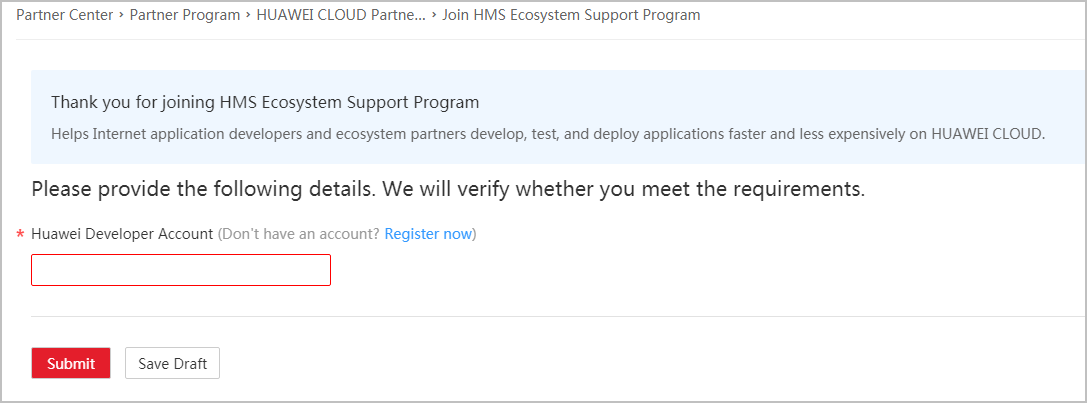Click the chevron right before Join HMS Ecosystem
The width and height of the screenshot is (1087, 403).
pos(434,15)
